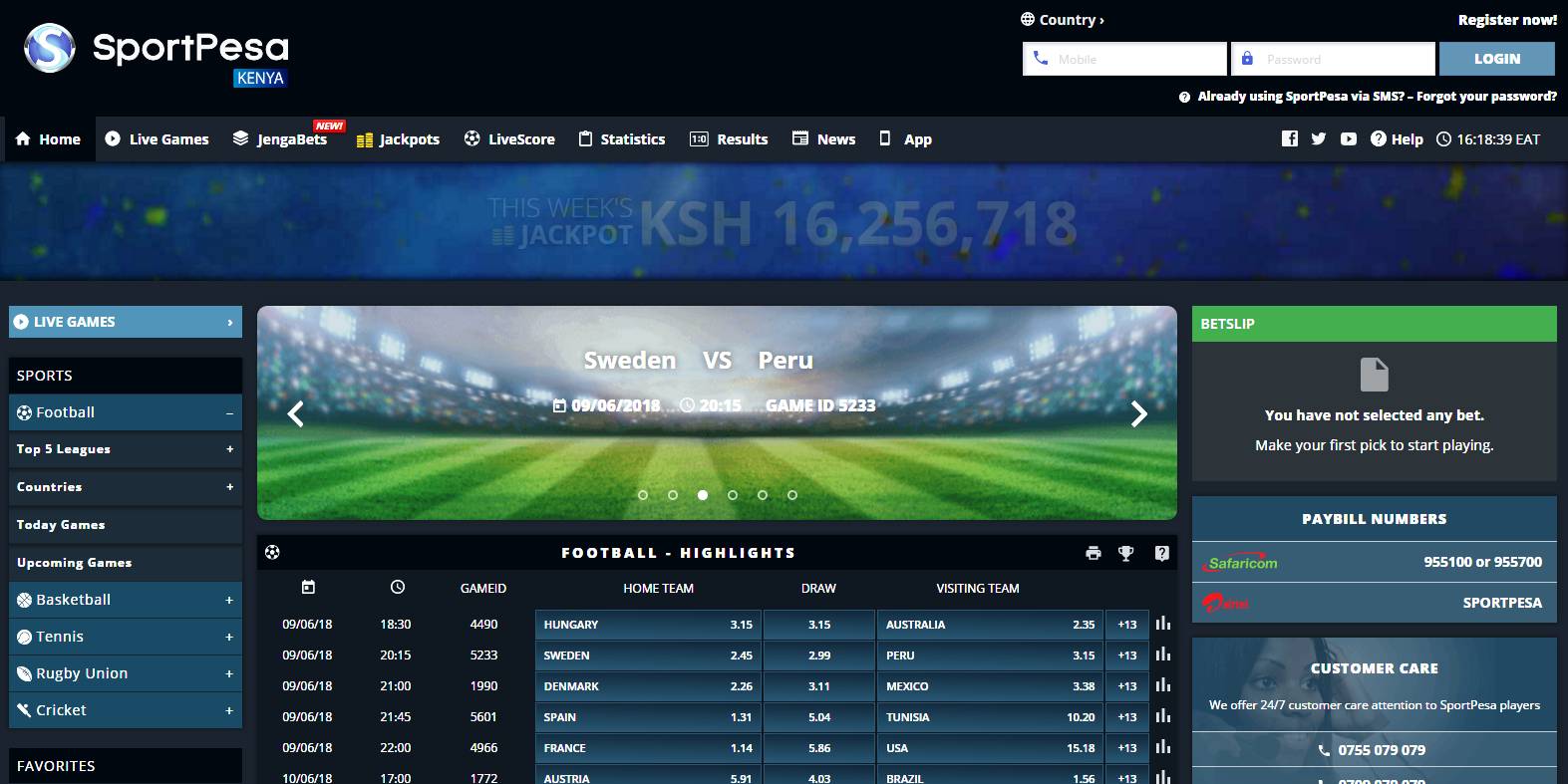Viewport: 1568px width, 784px height.
Task: Open JengaBets menu item
Action: tap(280, 139)
